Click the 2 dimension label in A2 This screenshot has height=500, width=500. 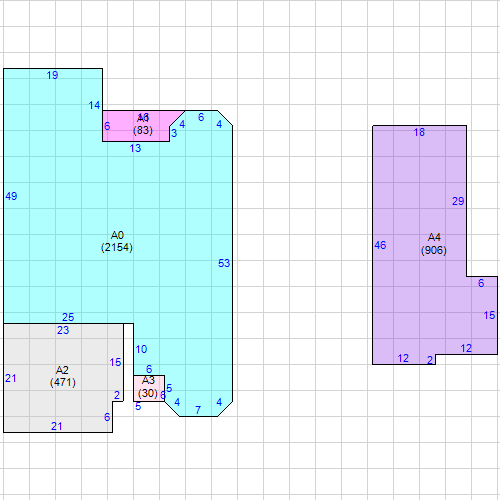pyautogui.click(x=117, y=395)
